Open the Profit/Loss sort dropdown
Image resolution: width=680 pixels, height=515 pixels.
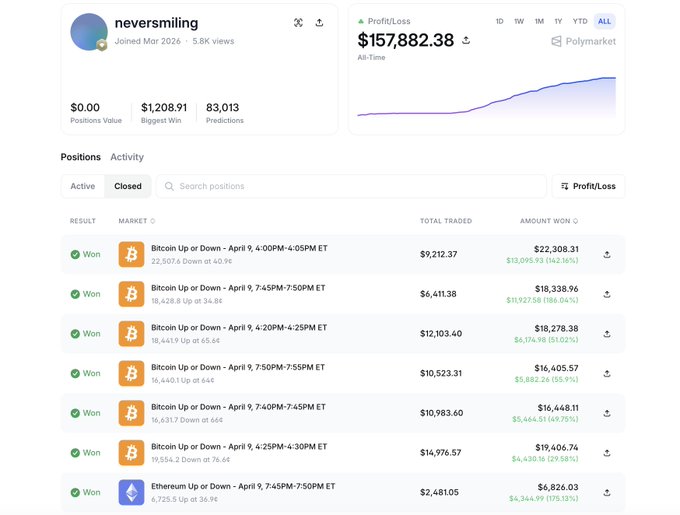(588, 186)
